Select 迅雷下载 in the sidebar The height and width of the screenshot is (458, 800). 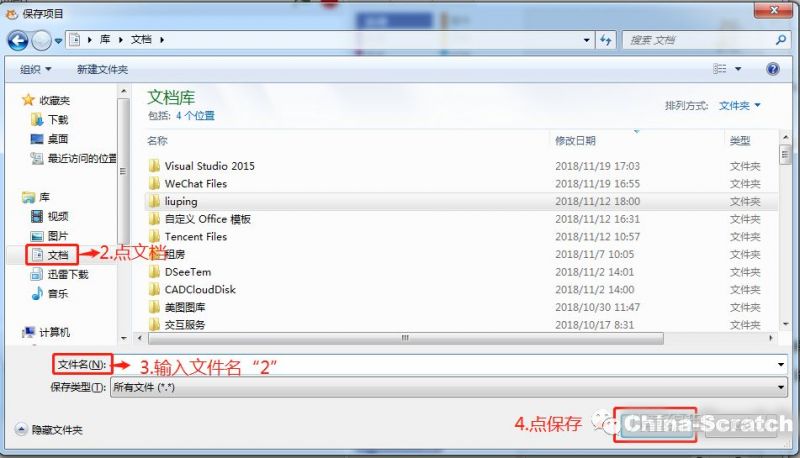click(x=67, y=274)
